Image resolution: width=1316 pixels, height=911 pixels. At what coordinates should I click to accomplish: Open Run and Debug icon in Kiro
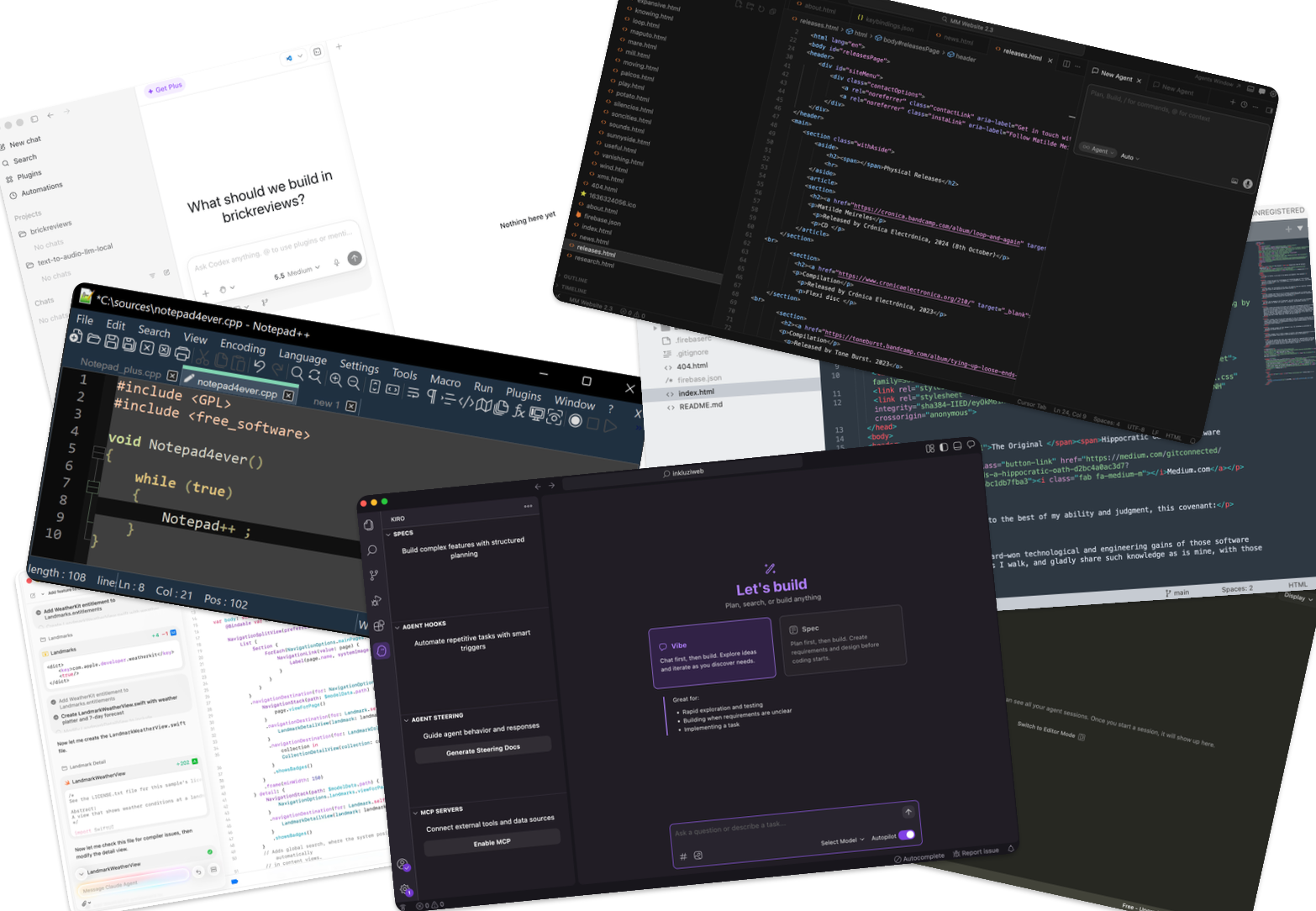click(x=376, y=600)
